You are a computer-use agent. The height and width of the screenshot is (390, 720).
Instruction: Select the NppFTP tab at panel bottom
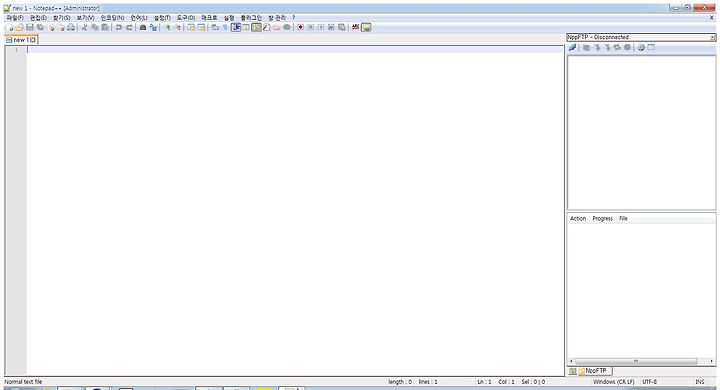click(596, 371)
